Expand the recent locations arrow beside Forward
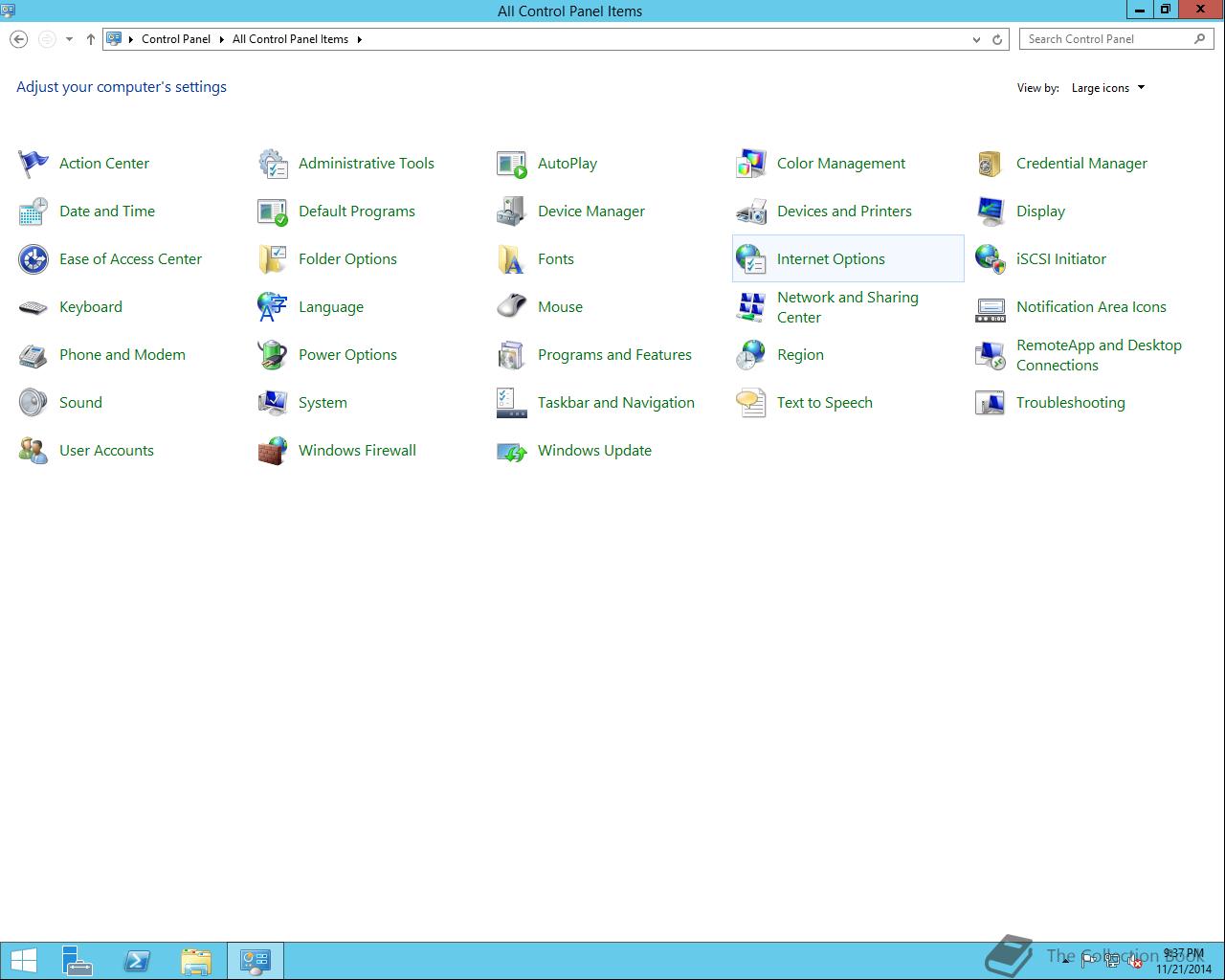 [69, 39]
